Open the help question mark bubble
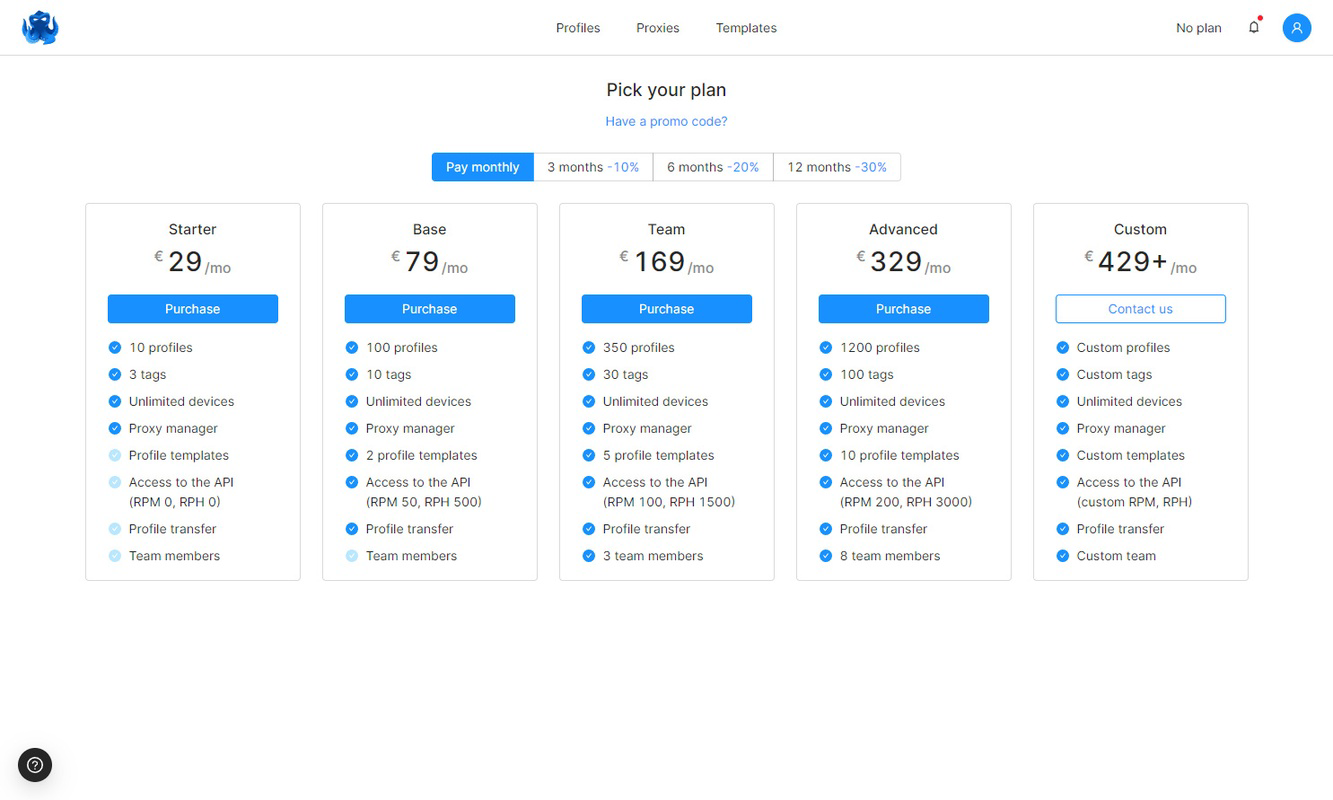Screen dimensions: 1333x800 [x=35, y=765]
